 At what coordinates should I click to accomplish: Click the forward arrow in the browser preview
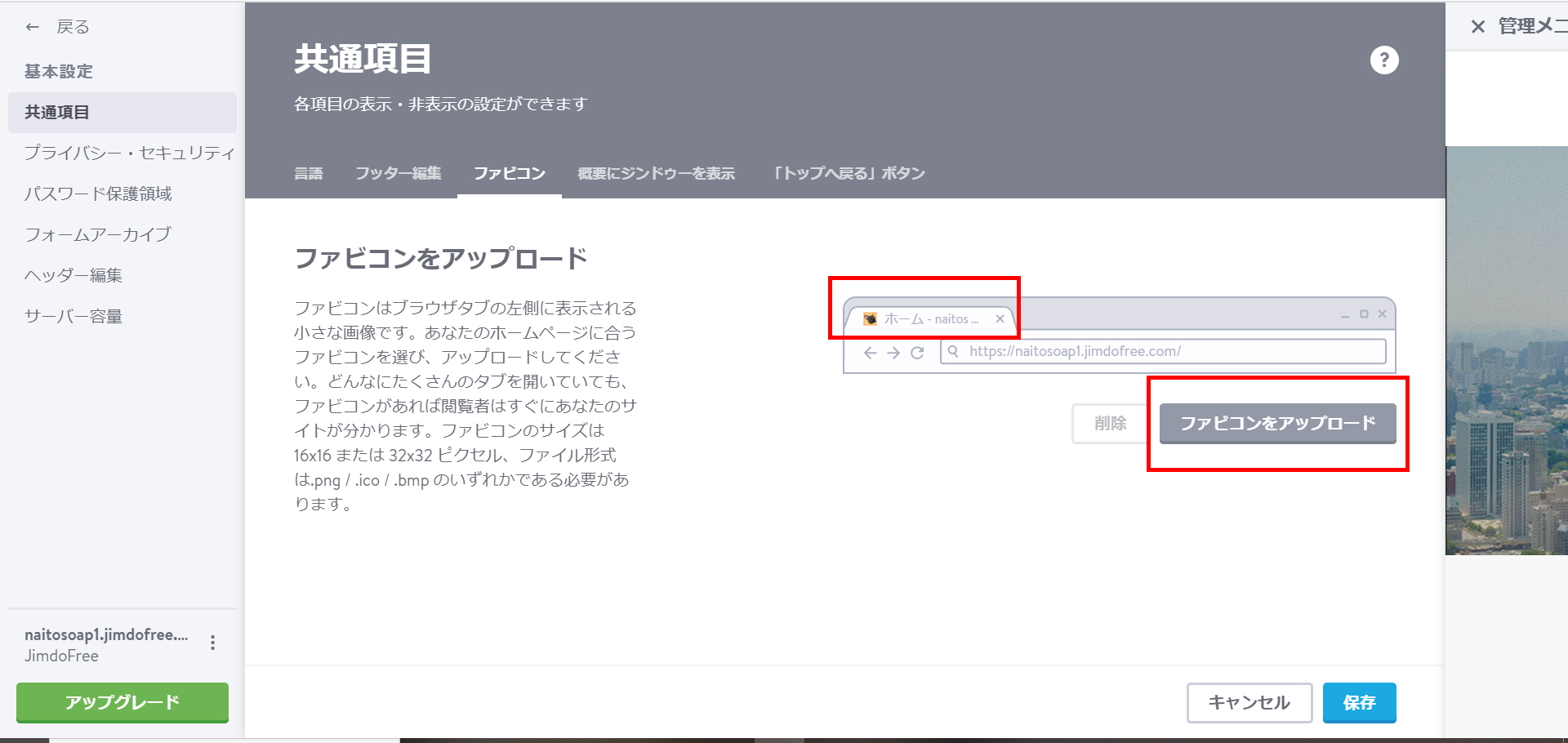(x=893, y=352)
